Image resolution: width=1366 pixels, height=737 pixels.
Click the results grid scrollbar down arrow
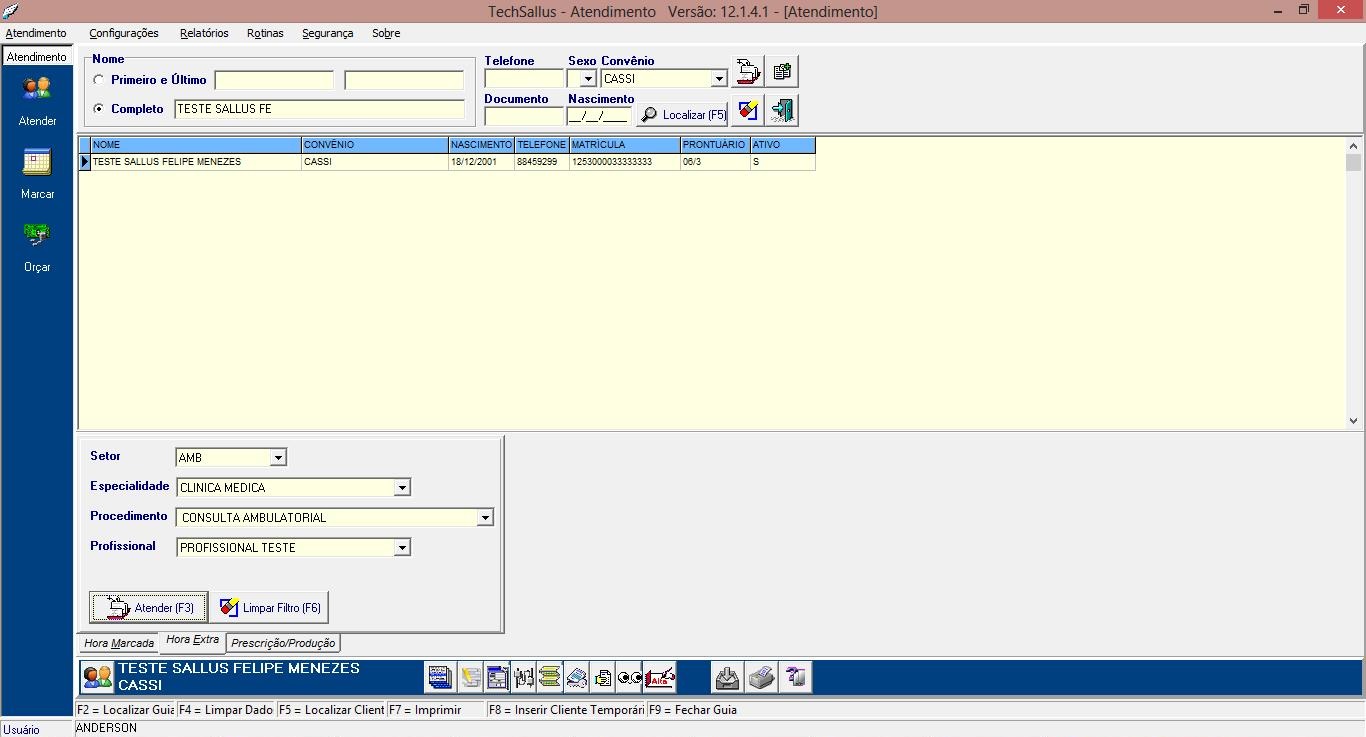tap(1353, 422)
